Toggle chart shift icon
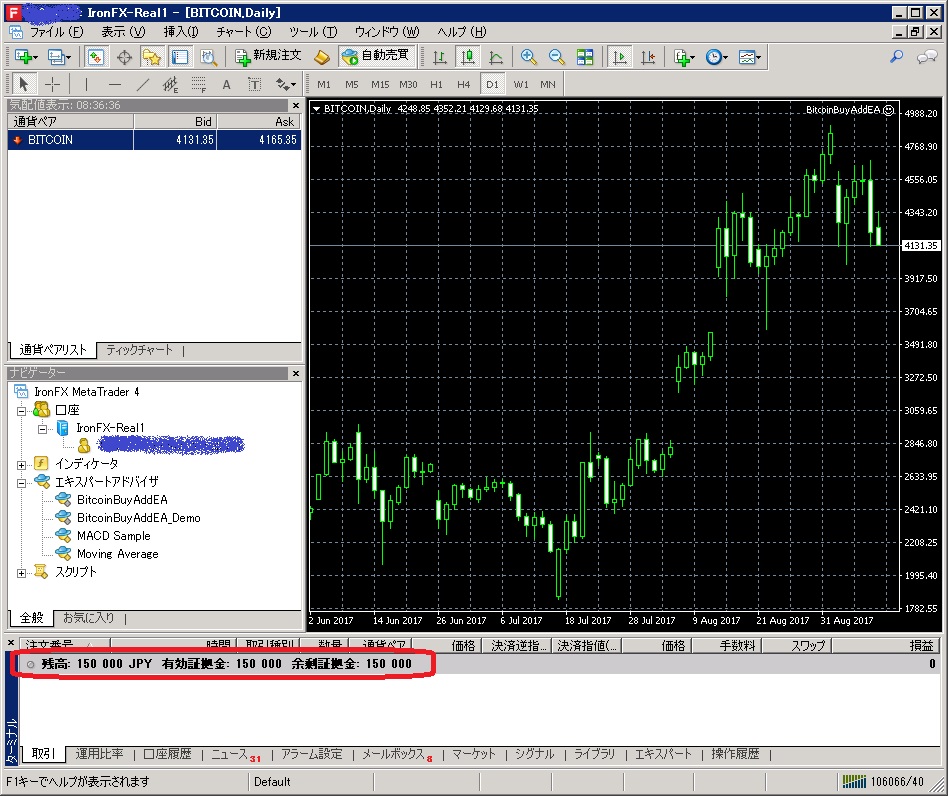 (x=648, y=57)
